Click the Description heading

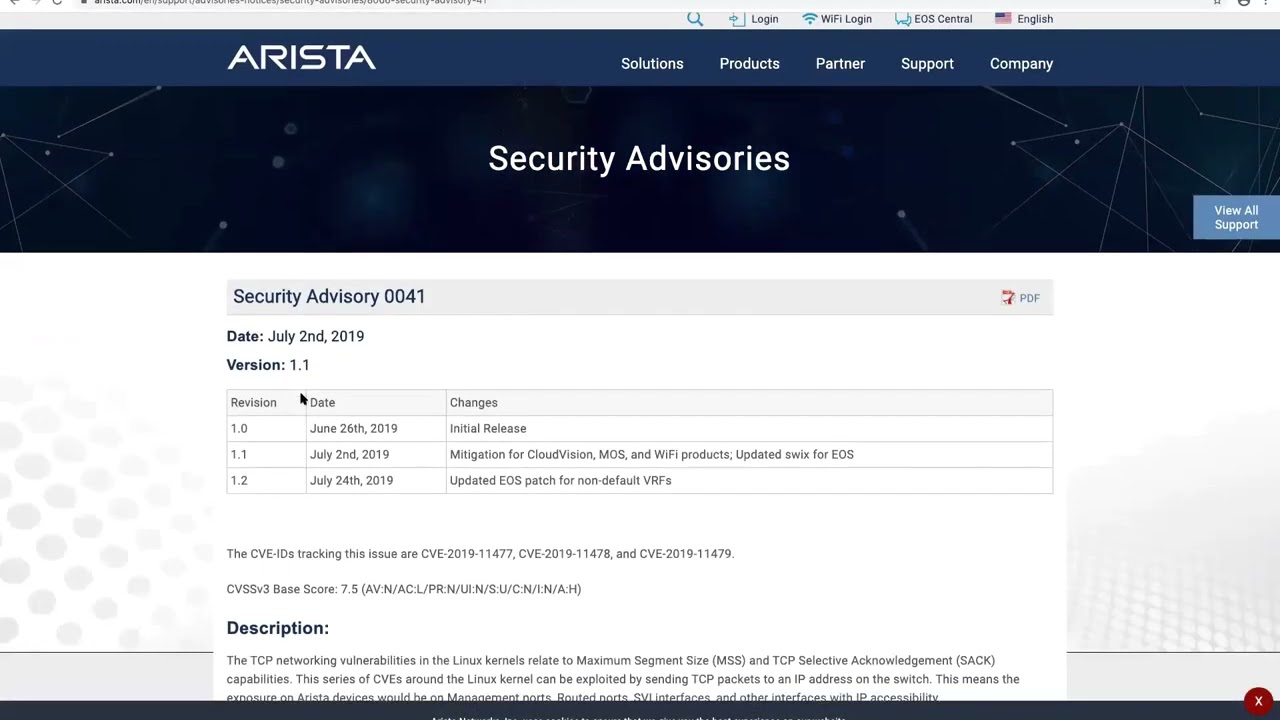pos(277,628)
